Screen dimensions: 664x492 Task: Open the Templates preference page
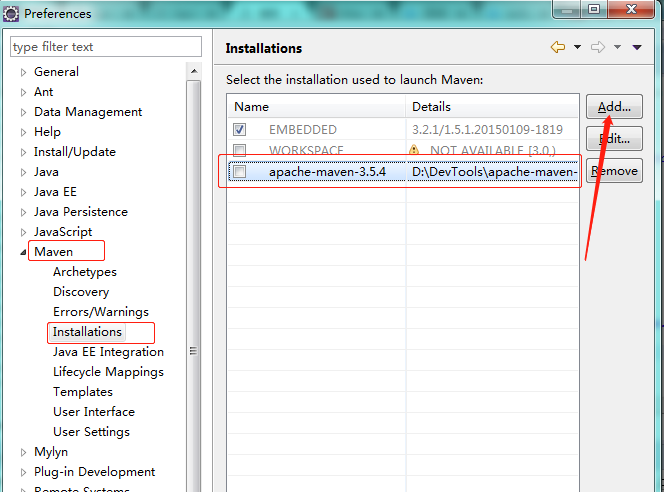click(83, 392)
